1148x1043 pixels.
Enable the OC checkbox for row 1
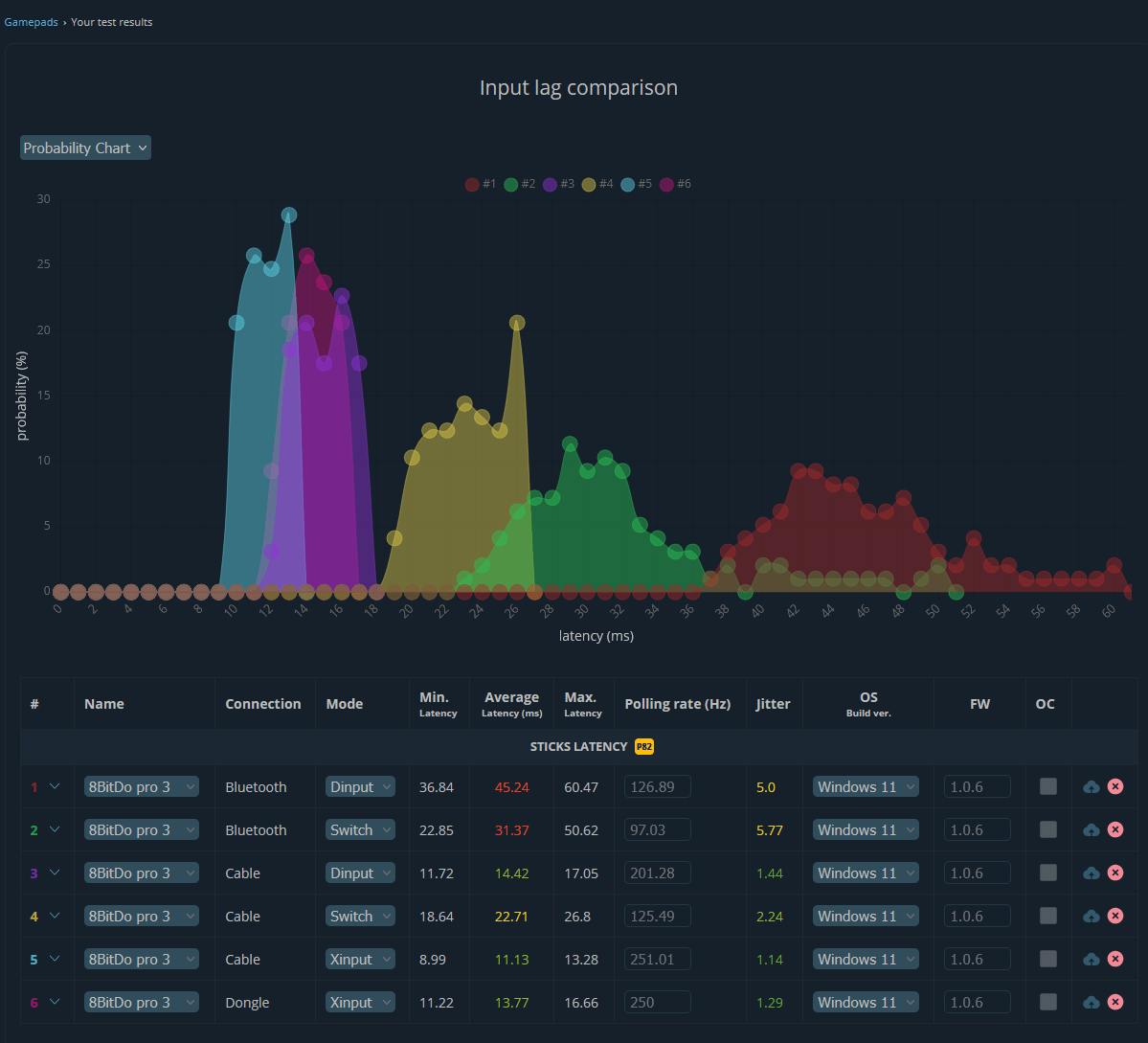[x=1048, y=786]
